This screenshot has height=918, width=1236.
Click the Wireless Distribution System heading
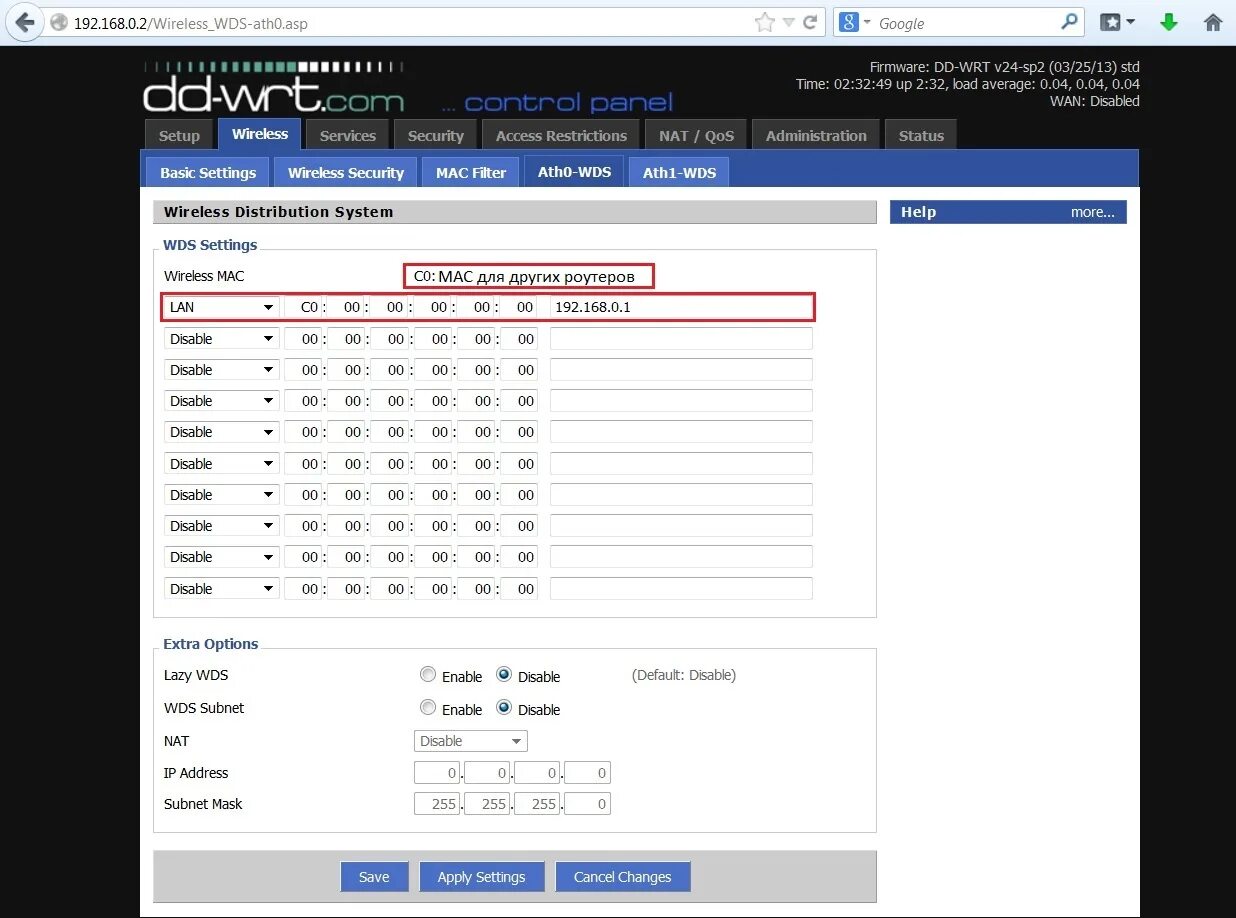coord(278,212)
